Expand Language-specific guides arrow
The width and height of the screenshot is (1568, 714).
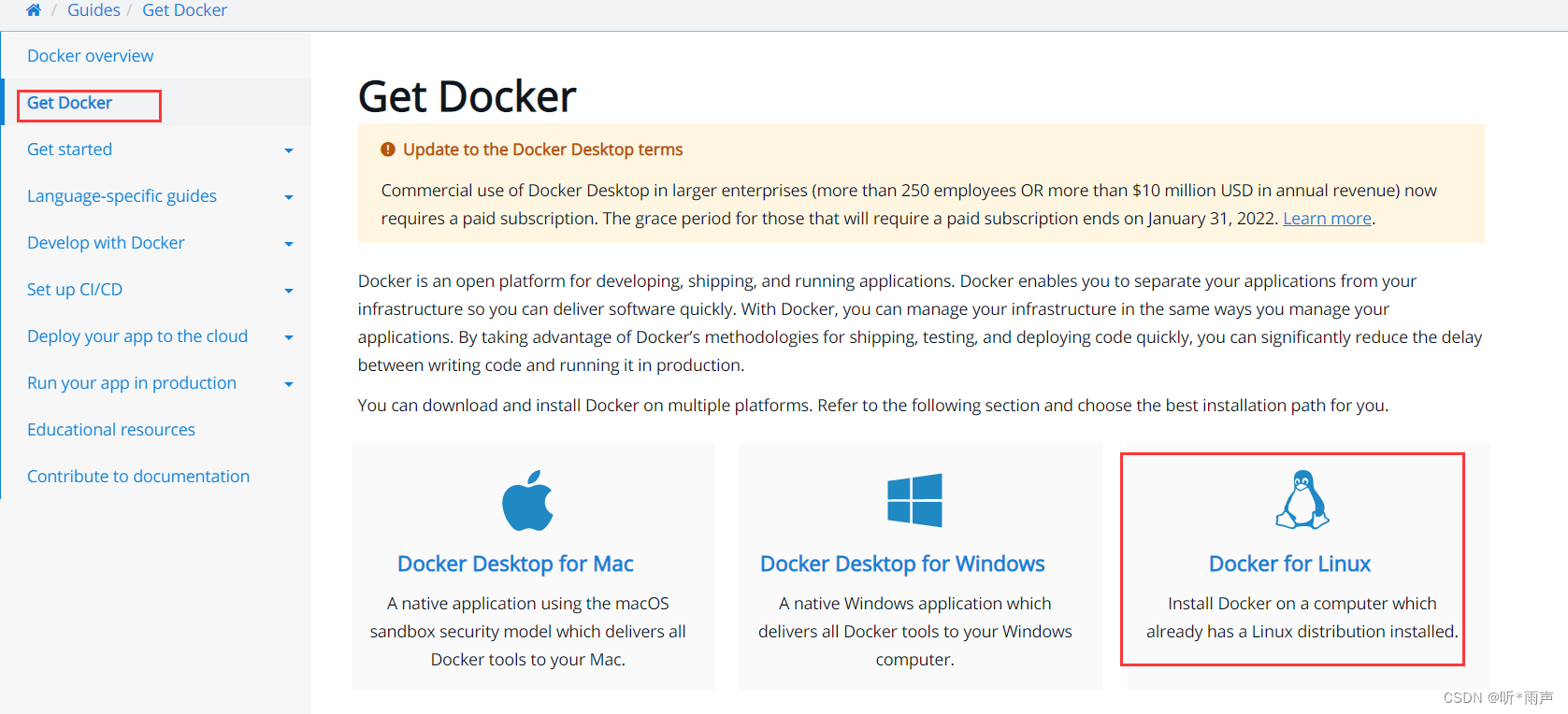[289, 197]
